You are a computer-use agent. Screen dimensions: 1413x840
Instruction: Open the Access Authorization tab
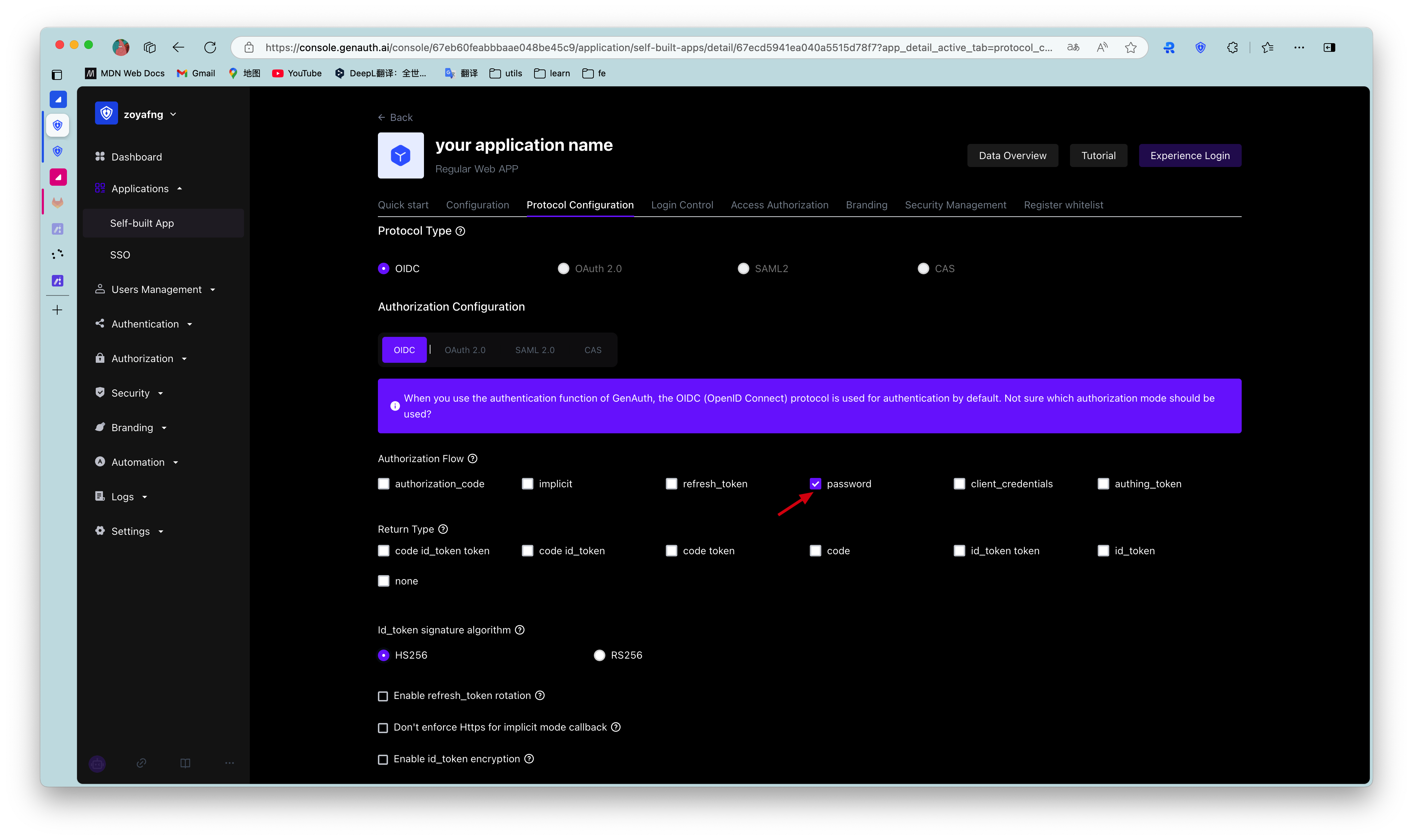779,205
